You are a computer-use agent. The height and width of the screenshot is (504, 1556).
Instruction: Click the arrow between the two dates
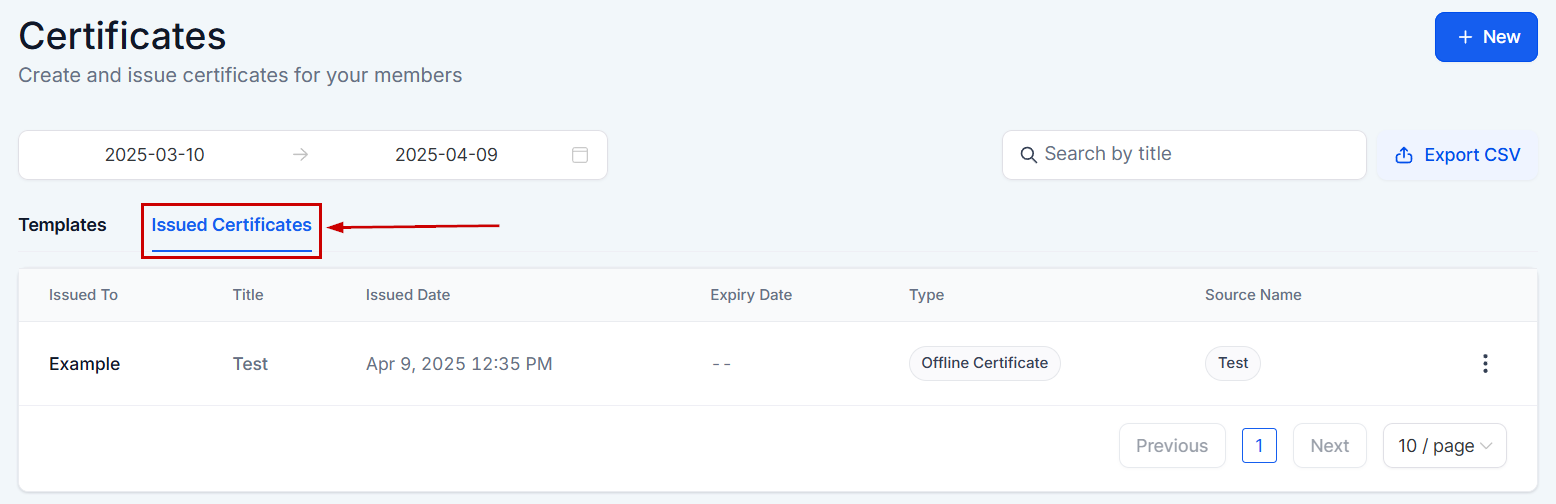300,155
